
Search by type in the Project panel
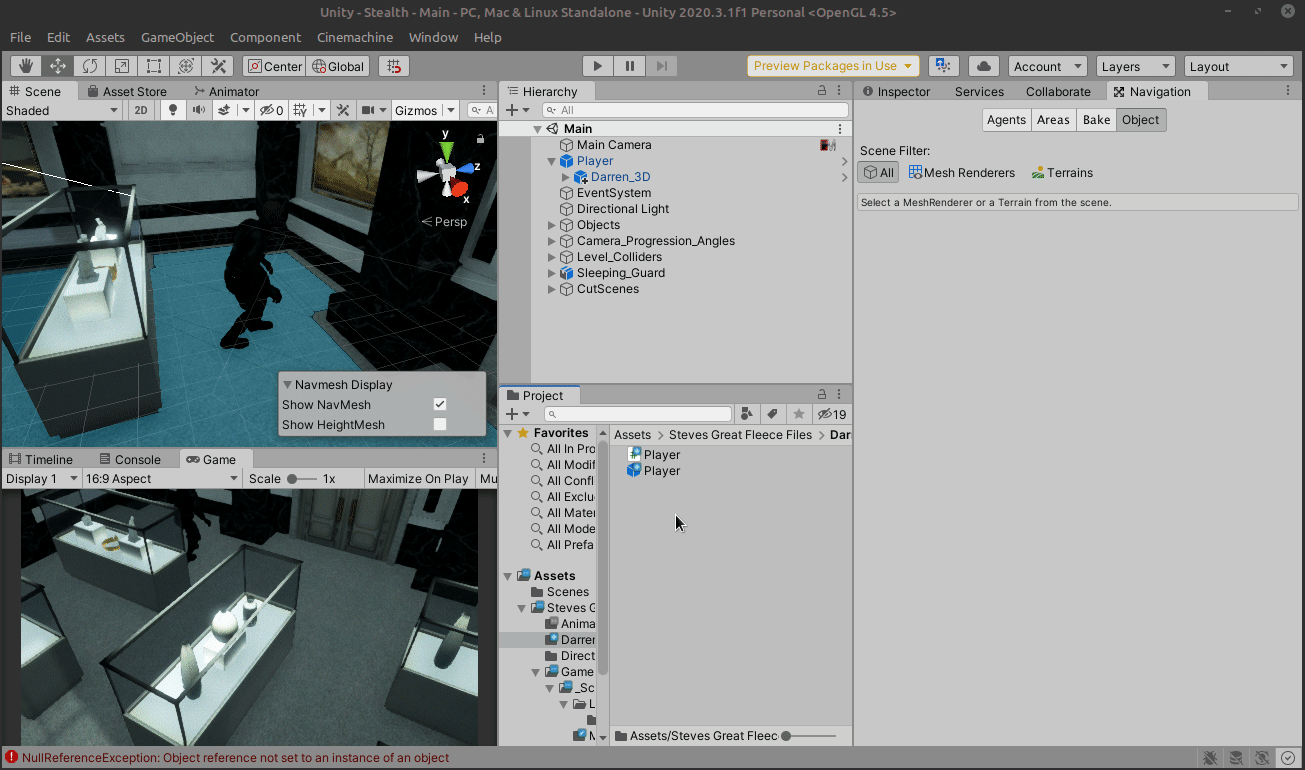point(747,414)
